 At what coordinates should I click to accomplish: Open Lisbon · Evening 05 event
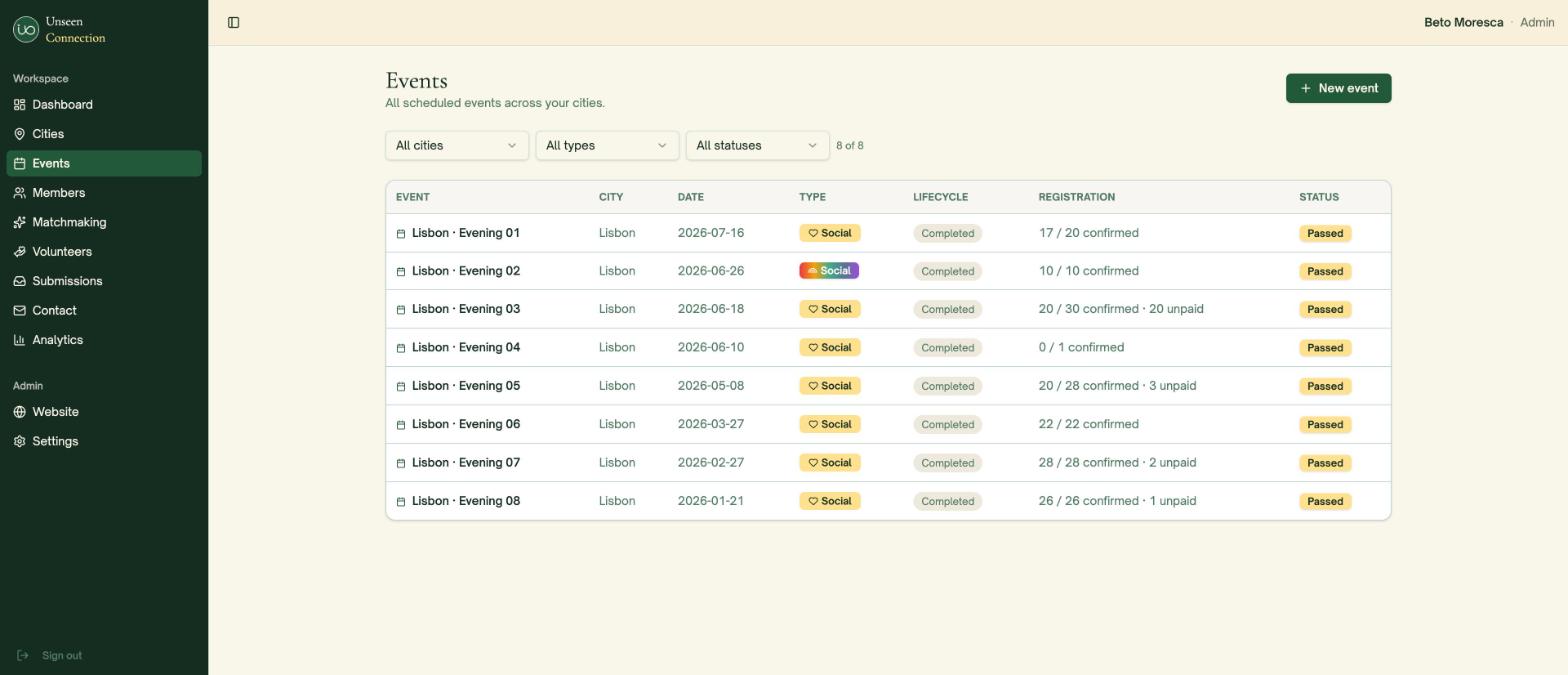466,386
